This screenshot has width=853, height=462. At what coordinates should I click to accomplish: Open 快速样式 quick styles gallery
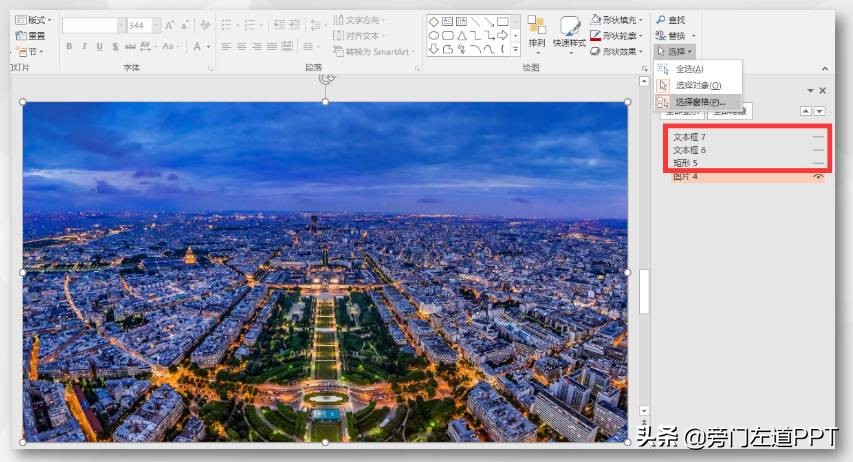coord(569,31)
